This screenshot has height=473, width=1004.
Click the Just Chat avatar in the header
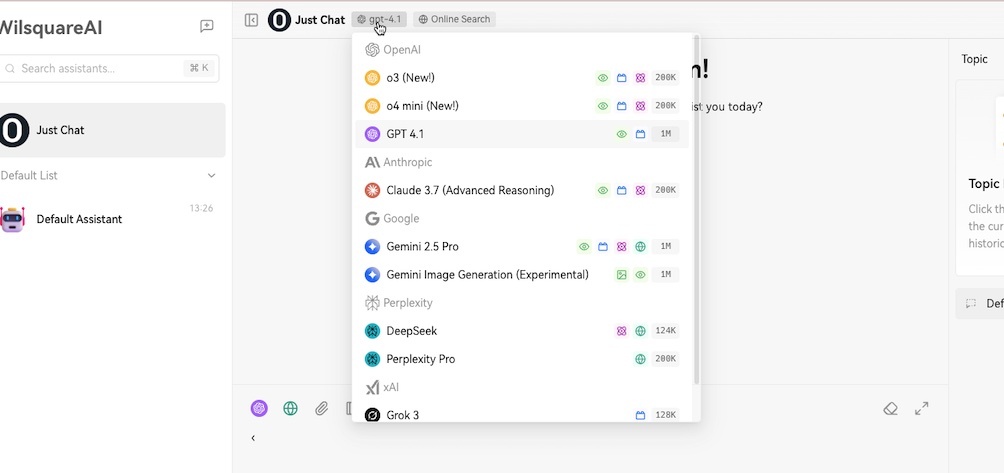pos(279,20)
